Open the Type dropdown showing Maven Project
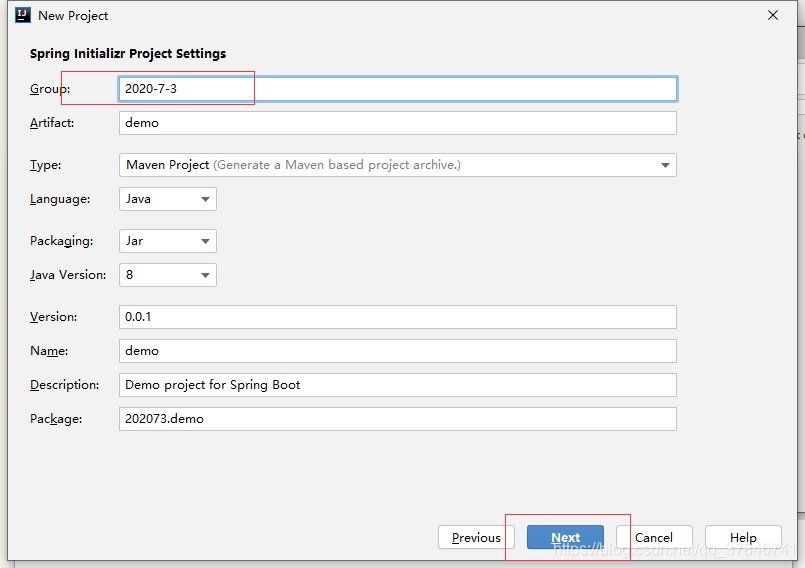805x568 pixels. (x=398, y=165)
